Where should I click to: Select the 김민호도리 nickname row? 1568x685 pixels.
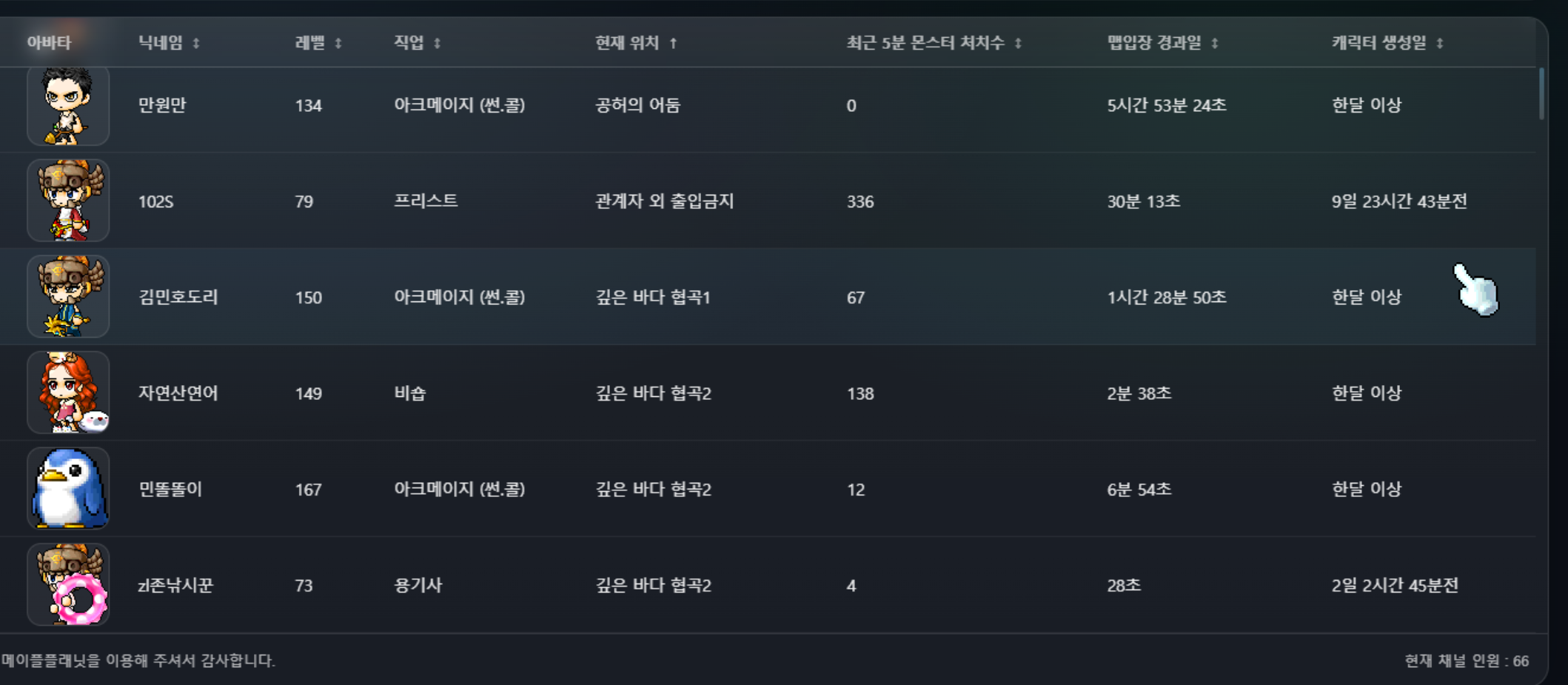(768, 296)
